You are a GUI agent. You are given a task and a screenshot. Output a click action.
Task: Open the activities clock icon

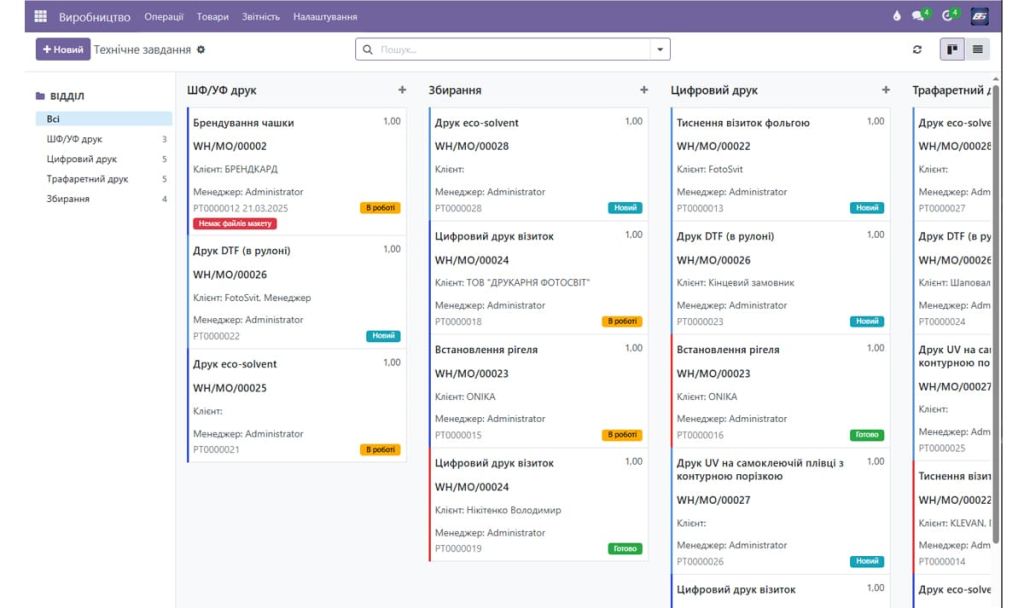(949, 17)
